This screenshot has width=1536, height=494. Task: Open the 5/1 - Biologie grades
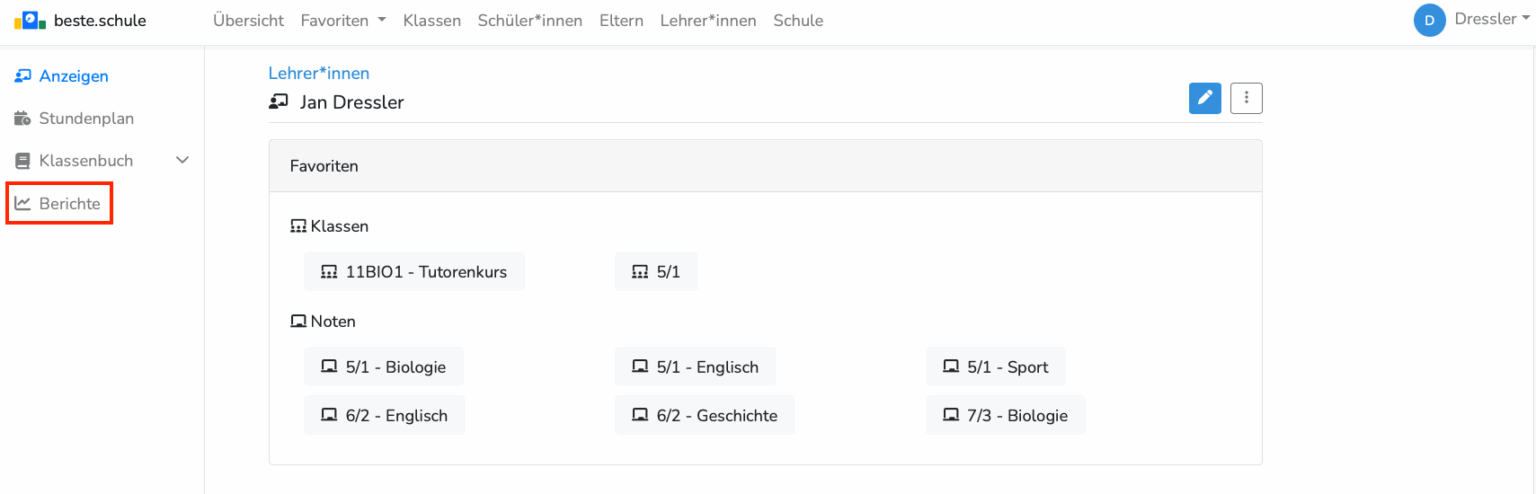click(x=384, y=367)
